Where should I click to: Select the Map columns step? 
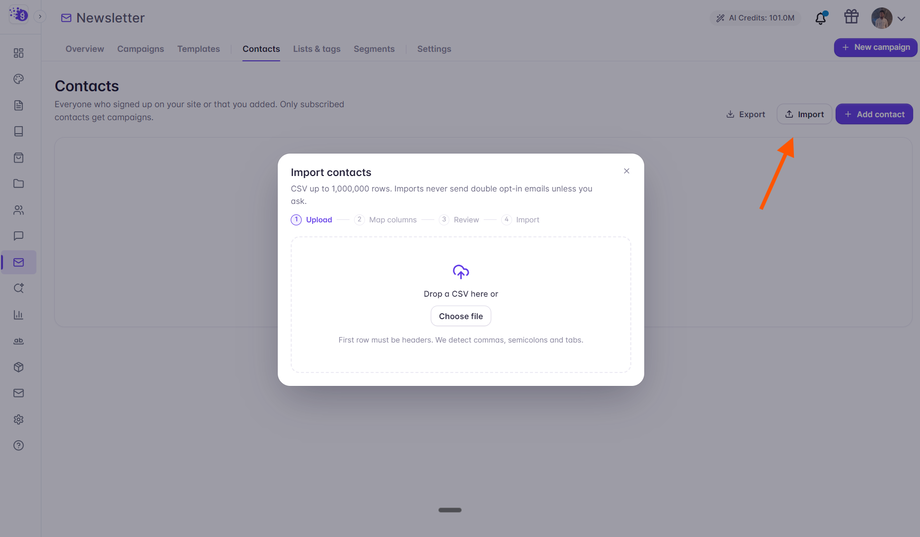click(385, 219)
